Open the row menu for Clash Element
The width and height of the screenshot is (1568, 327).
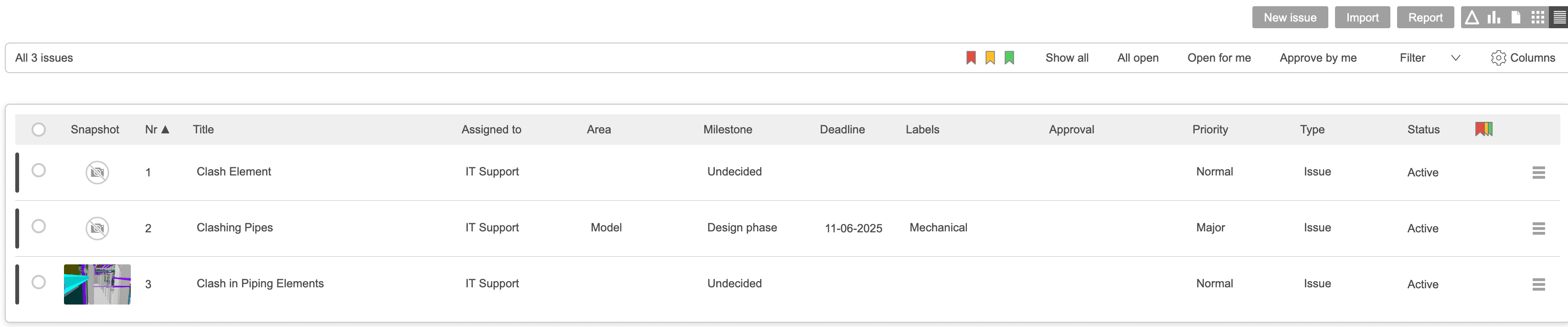tap(1539, 172)
